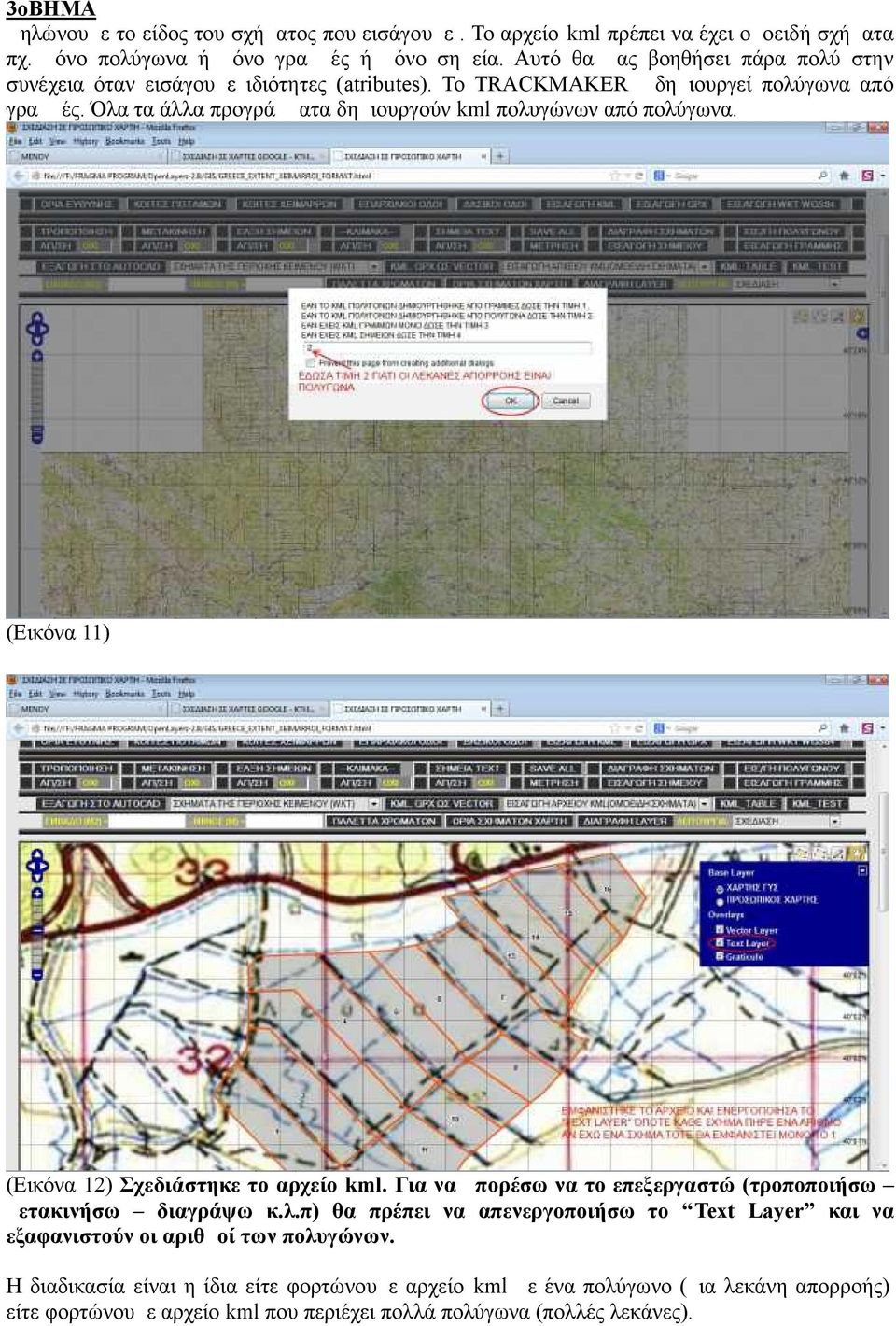This screenshot has width=896, height=1326.
Task: Click ΔΑΣΙΚΟΙ ΟΔΟΙ button in upper window
Action: 495,204
